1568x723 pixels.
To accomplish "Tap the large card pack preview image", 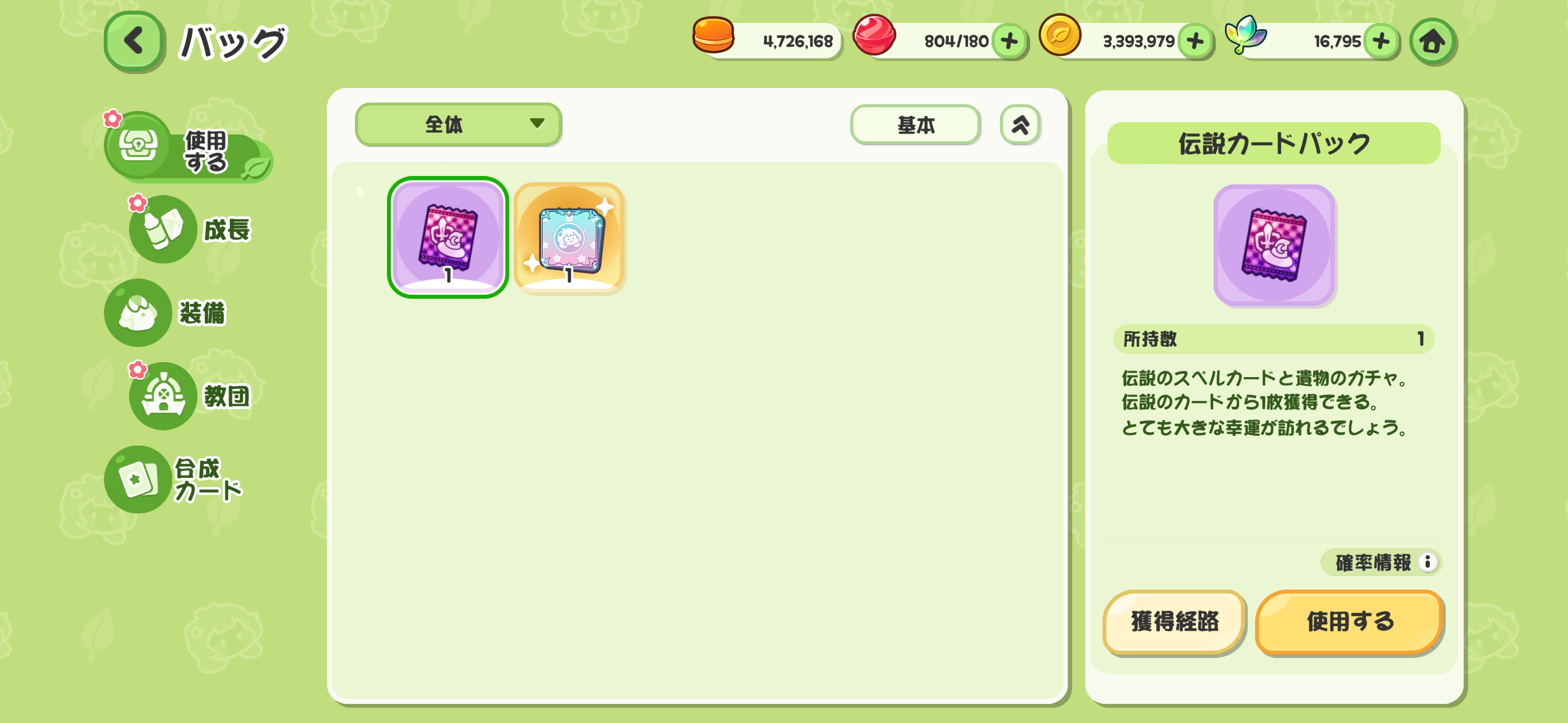I will coord(1274,245).
